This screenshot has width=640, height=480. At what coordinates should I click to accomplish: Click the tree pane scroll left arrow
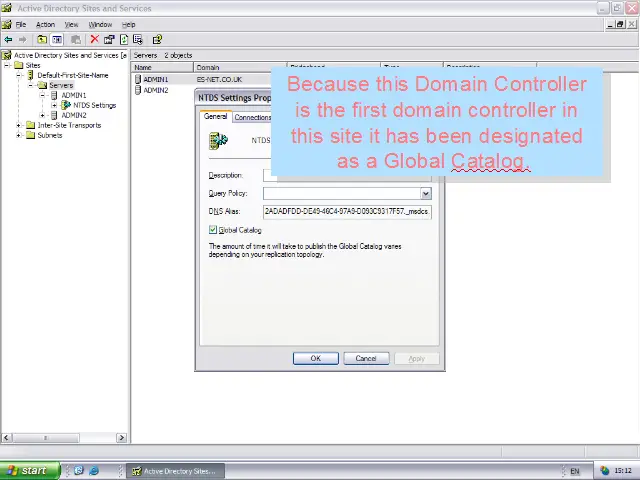click(x=7, y=438)
